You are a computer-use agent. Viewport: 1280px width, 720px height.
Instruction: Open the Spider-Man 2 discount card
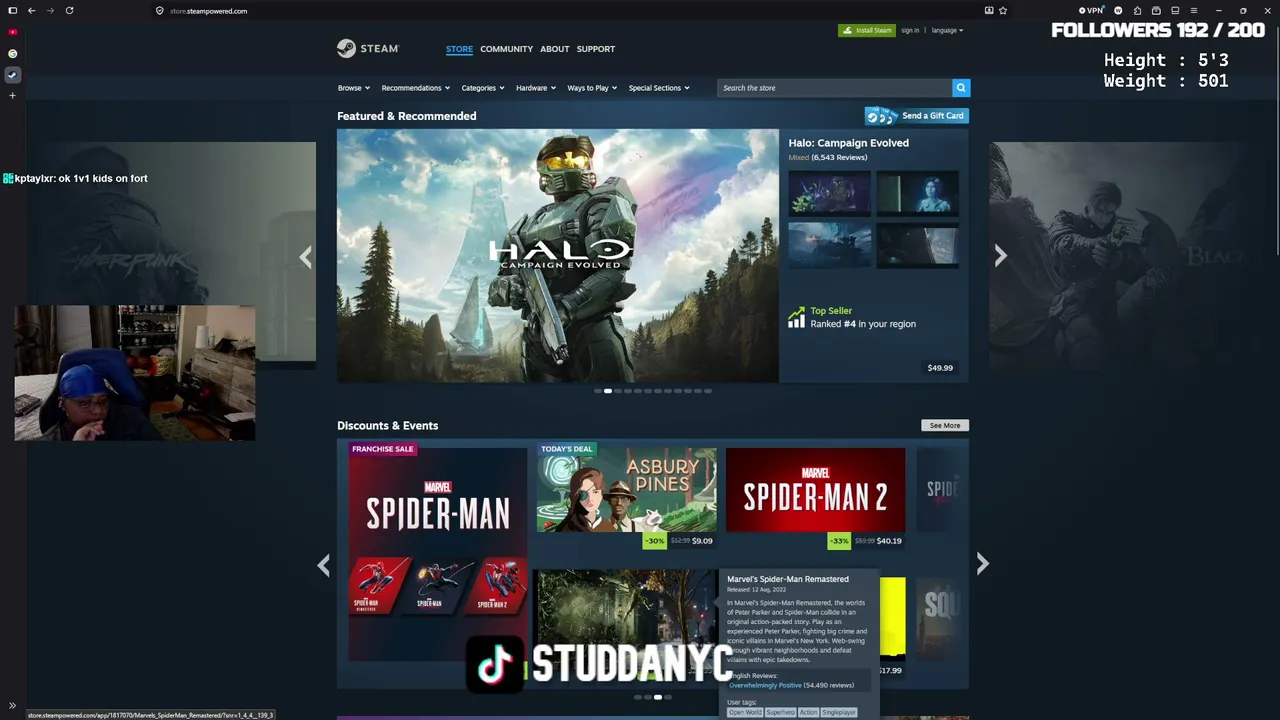pyautogui.click(x=815, y=498)
